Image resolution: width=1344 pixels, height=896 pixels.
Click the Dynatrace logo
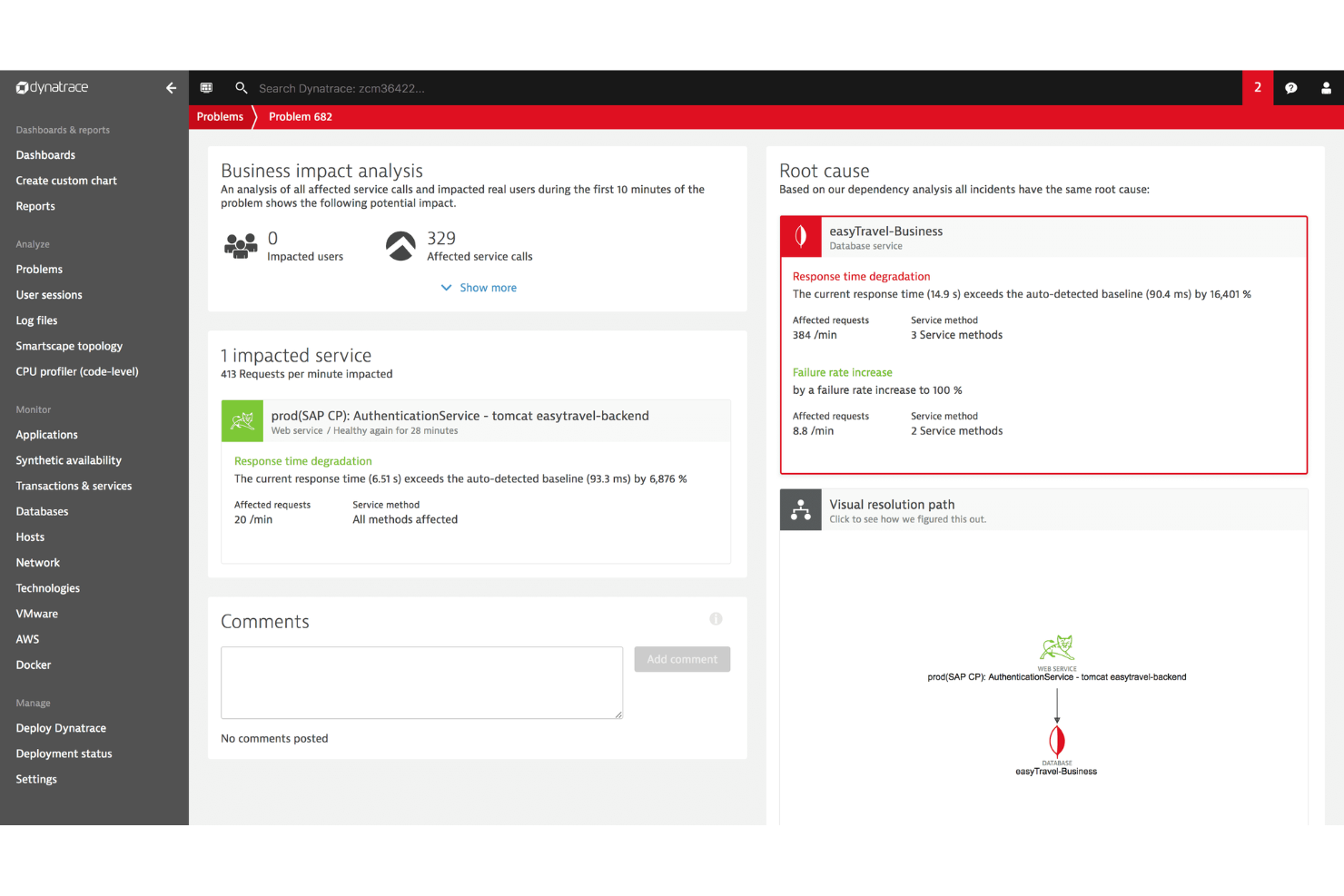53,87
